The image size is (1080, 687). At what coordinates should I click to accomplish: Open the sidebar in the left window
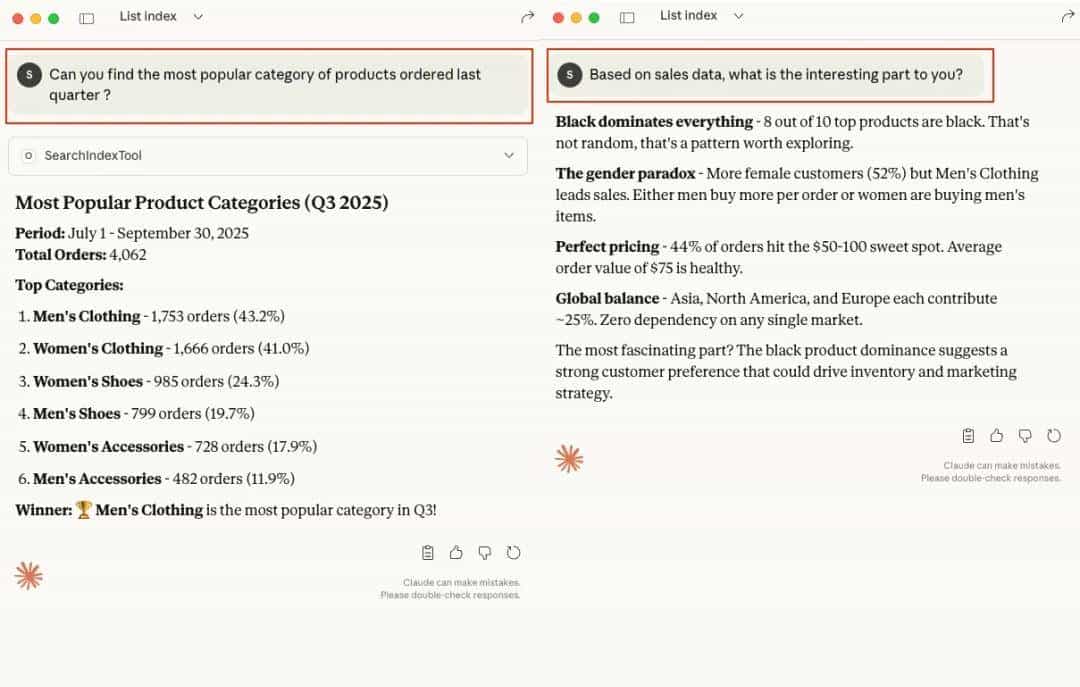[86, 17]
